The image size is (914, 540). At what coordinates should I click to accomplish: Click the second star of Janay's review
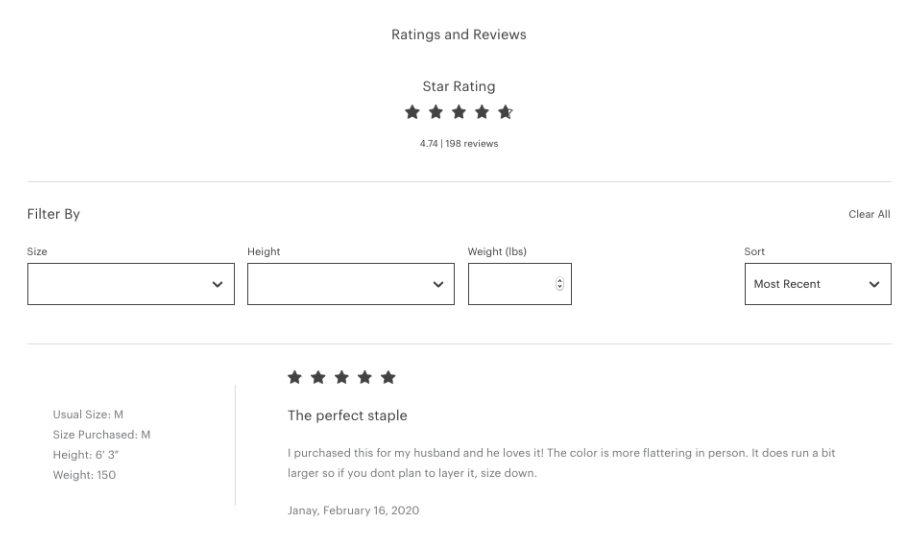318,377
